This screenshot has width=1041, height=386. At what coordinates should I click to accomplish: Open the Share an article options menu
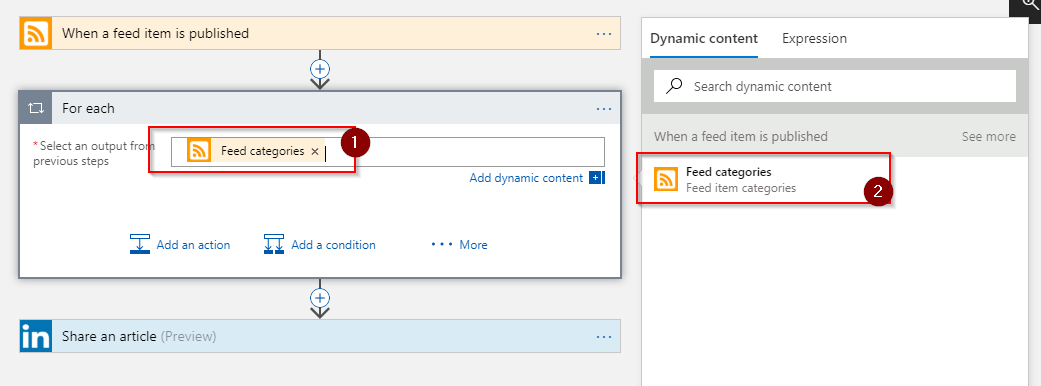(x=603, y=337)
